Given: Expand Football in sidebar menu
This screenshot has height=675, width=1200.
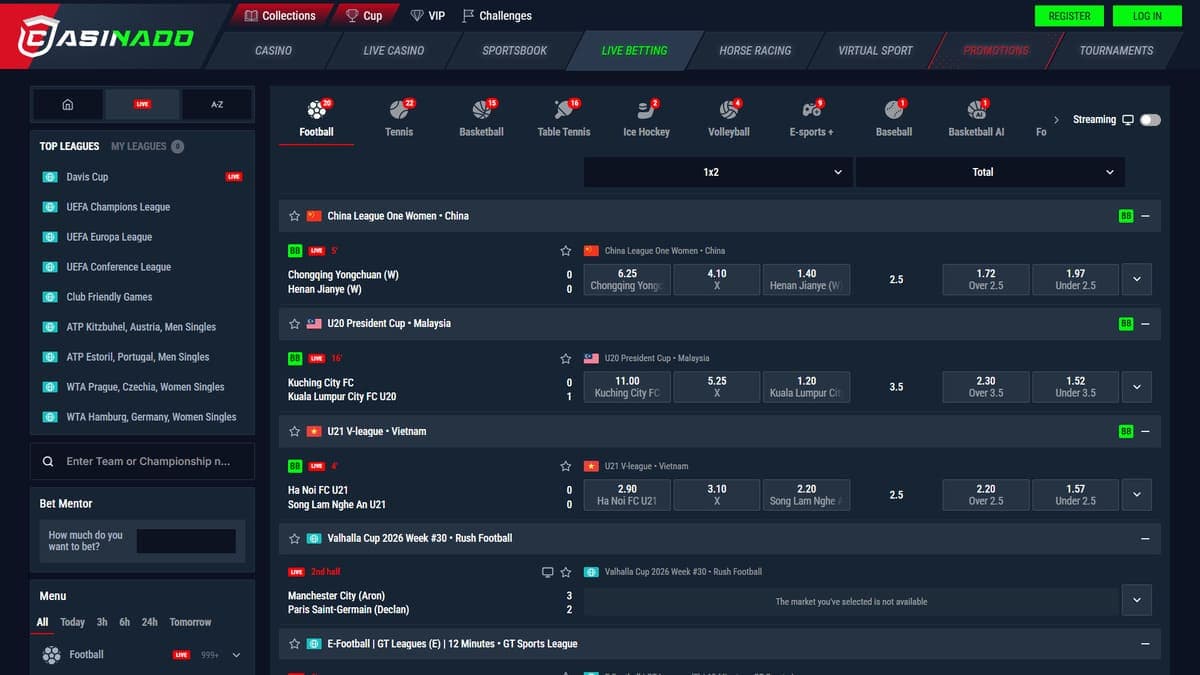Looking at the screenshot, I should pos(237,655).
